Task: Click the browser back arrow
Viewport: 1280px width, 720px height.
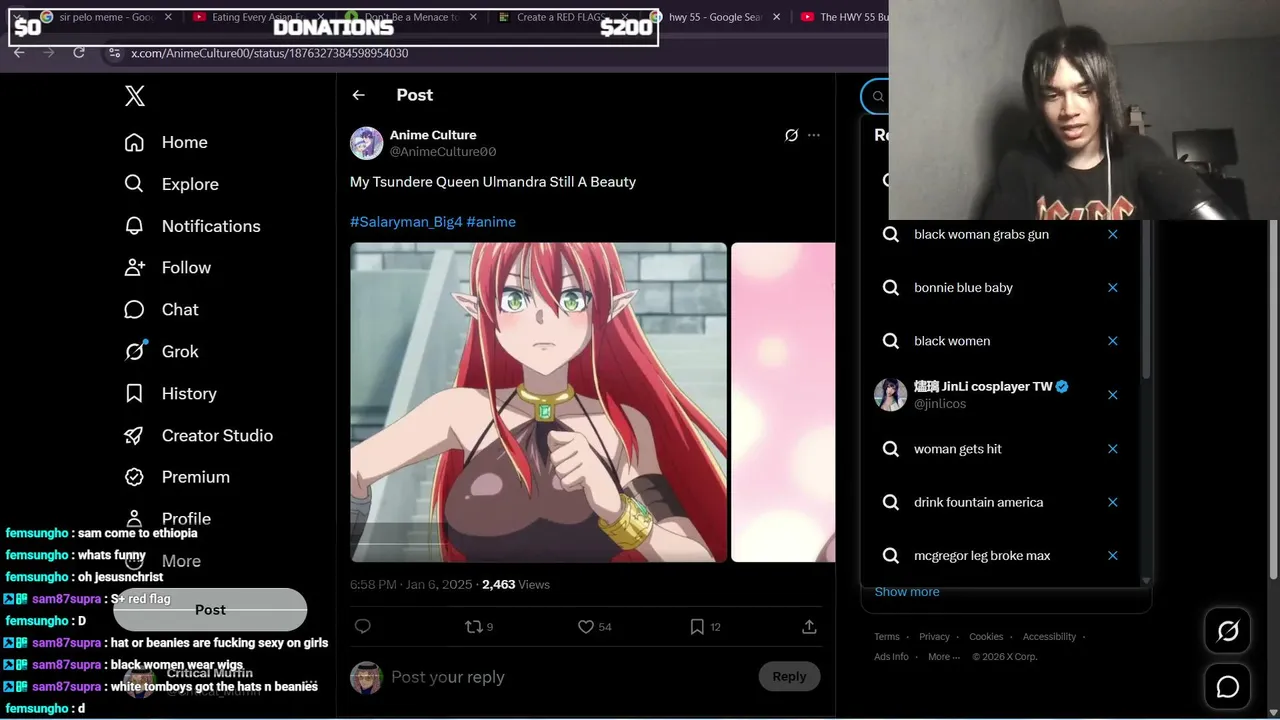Action: [19, 52]
